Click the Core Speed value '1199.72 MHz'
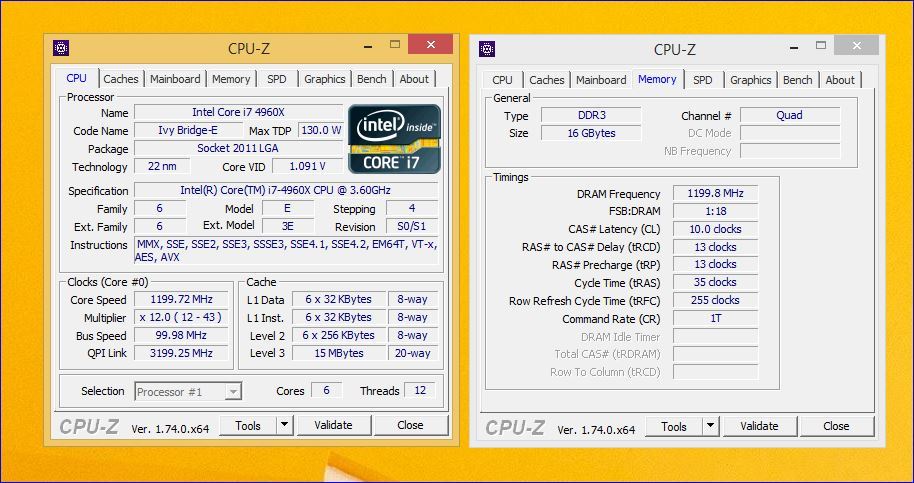Screen dimensions: 914x483 pos(181,299)
